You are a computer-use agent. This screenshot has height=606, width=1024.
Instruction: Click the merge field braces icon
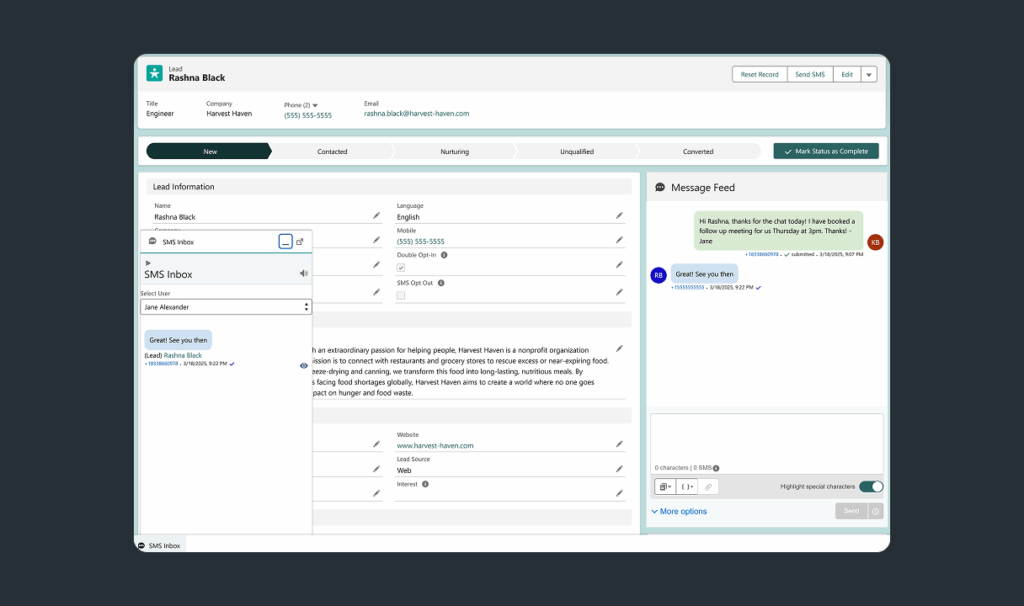687,487
